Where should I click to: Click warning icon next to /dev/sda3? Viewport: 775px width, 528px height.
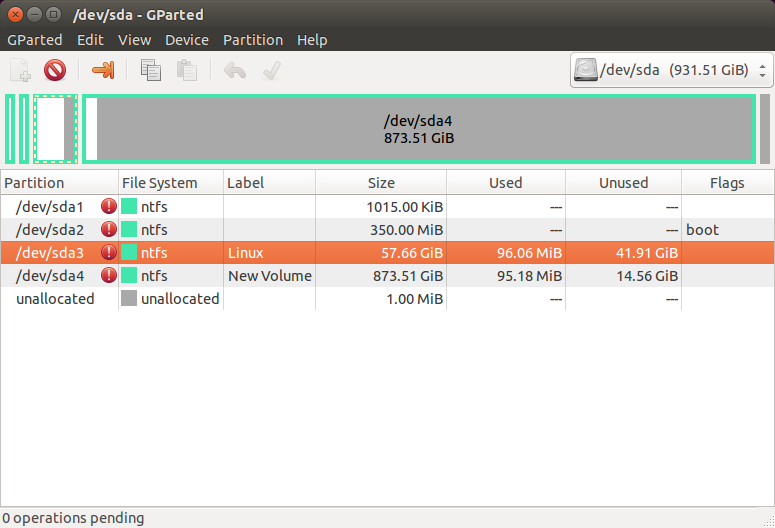click(109, 252)
